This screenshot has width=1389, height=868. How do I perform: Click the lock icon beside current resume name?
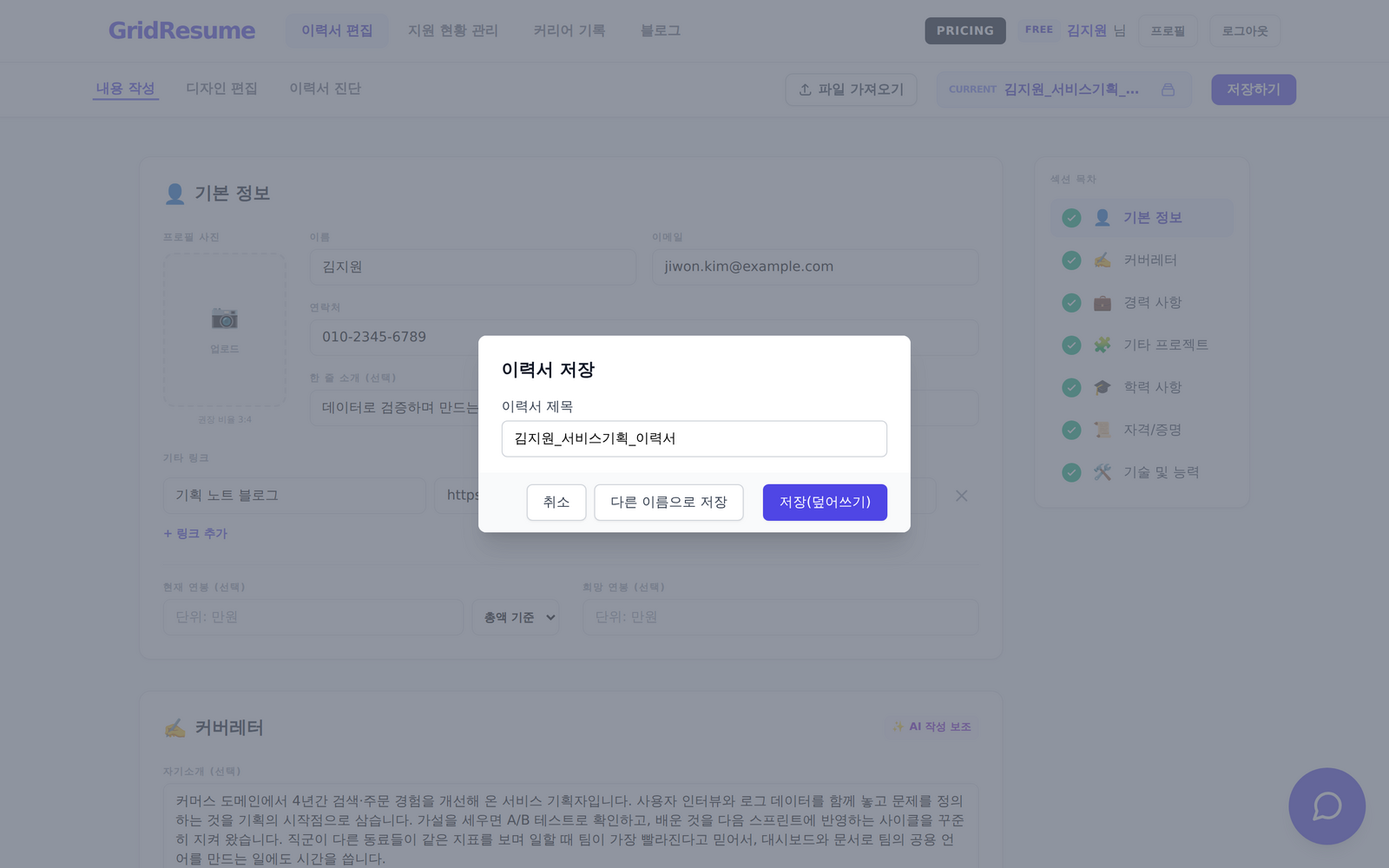pyautogui.click(x=1168, y=89)
